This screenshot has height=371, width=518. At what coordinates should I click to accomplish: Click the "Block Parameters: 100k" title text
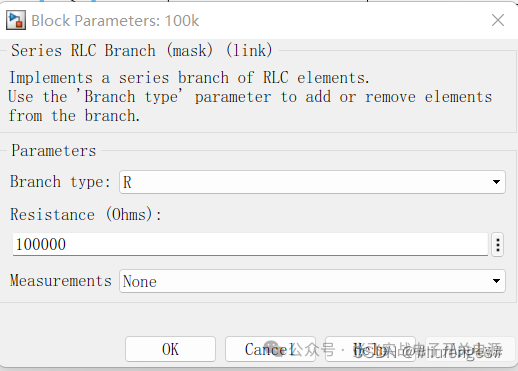115,21
